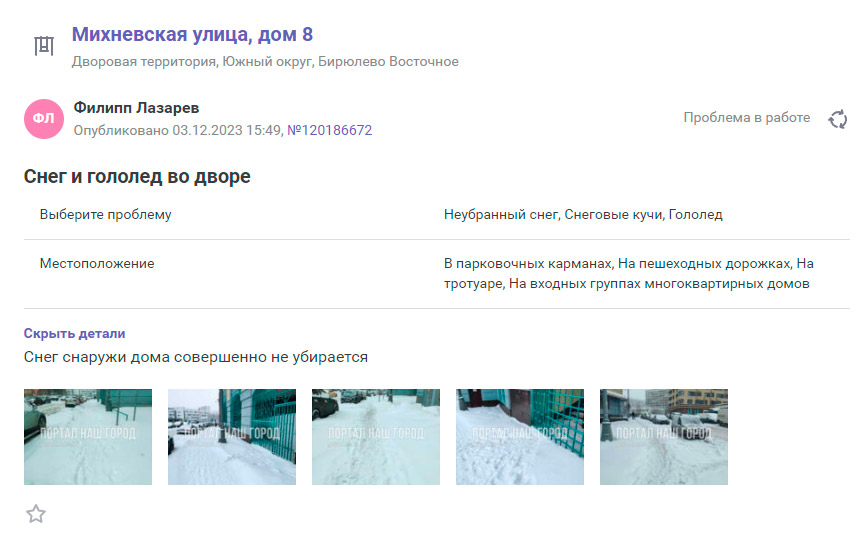
Task: Click the courtyard playground icon beside the address
Action: point(43,46)
